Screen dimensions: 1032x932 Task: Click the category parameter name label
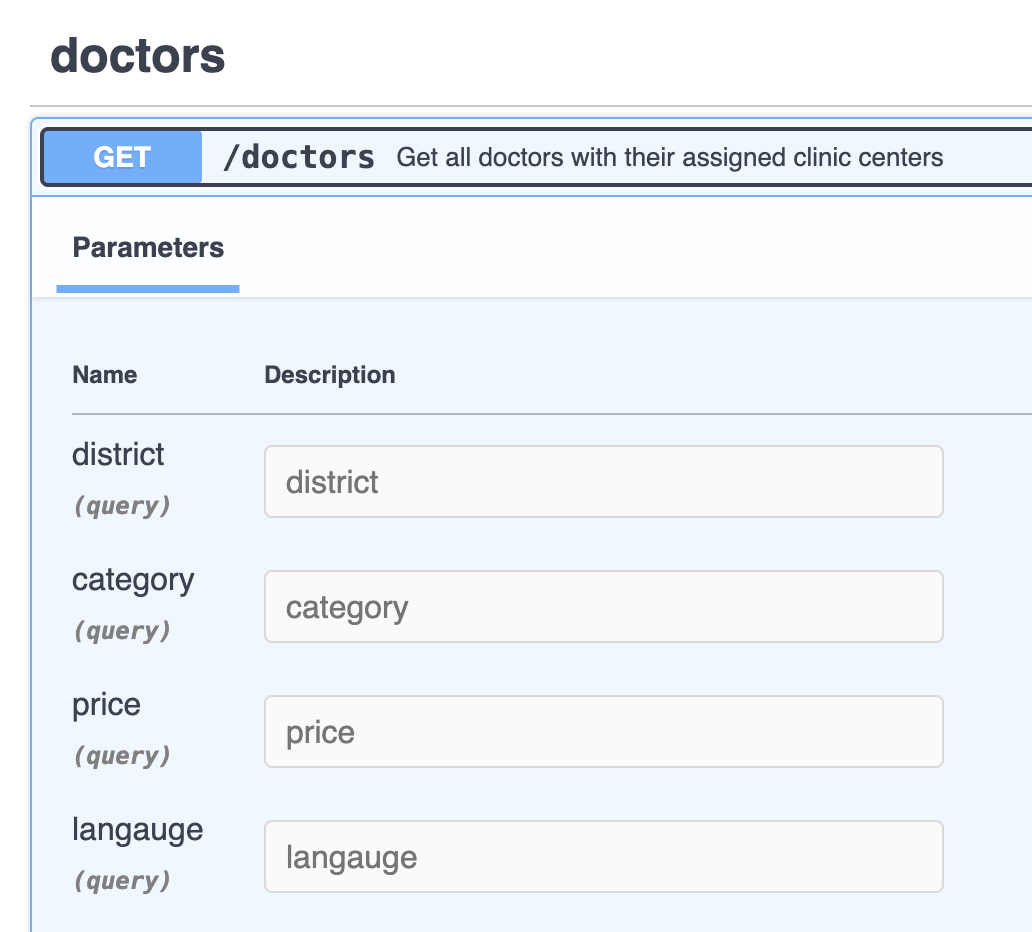(133, 580)
